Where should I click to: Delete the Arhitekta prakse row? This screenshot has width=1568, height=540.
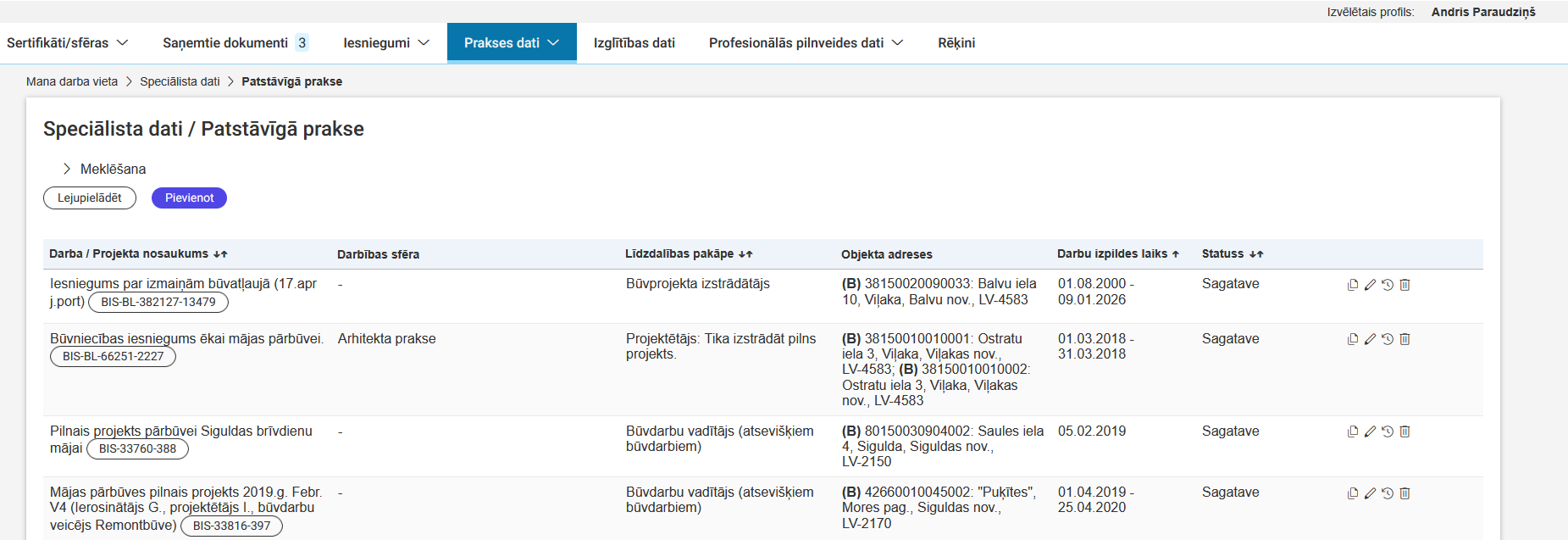[1405, 339]
